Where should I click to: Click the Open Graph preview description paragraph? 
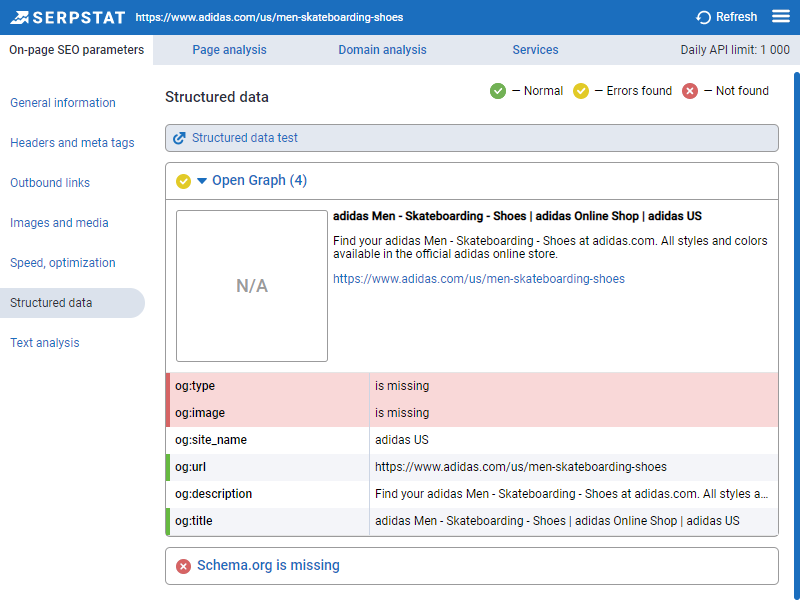pos(550,247)
